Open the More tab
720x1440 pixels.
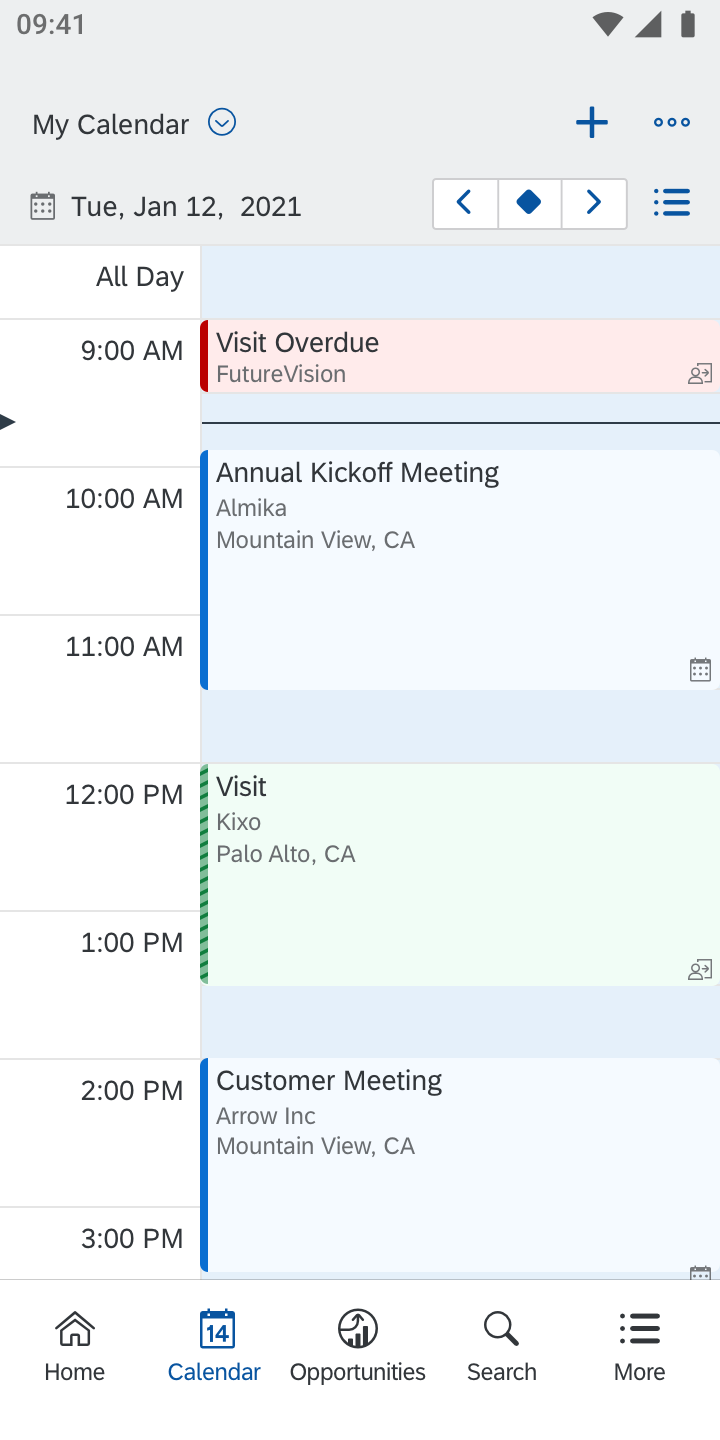(639, 1346)
